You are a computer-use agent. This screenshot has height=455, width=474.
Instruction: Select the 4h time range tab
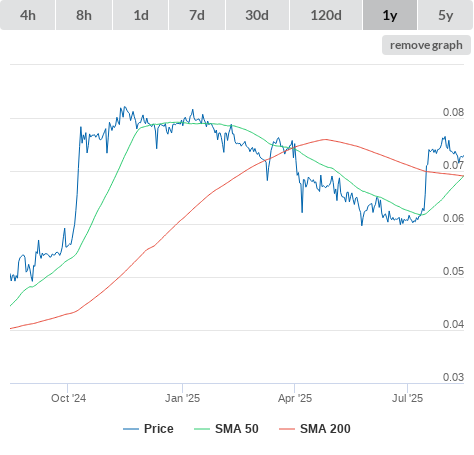28,15
